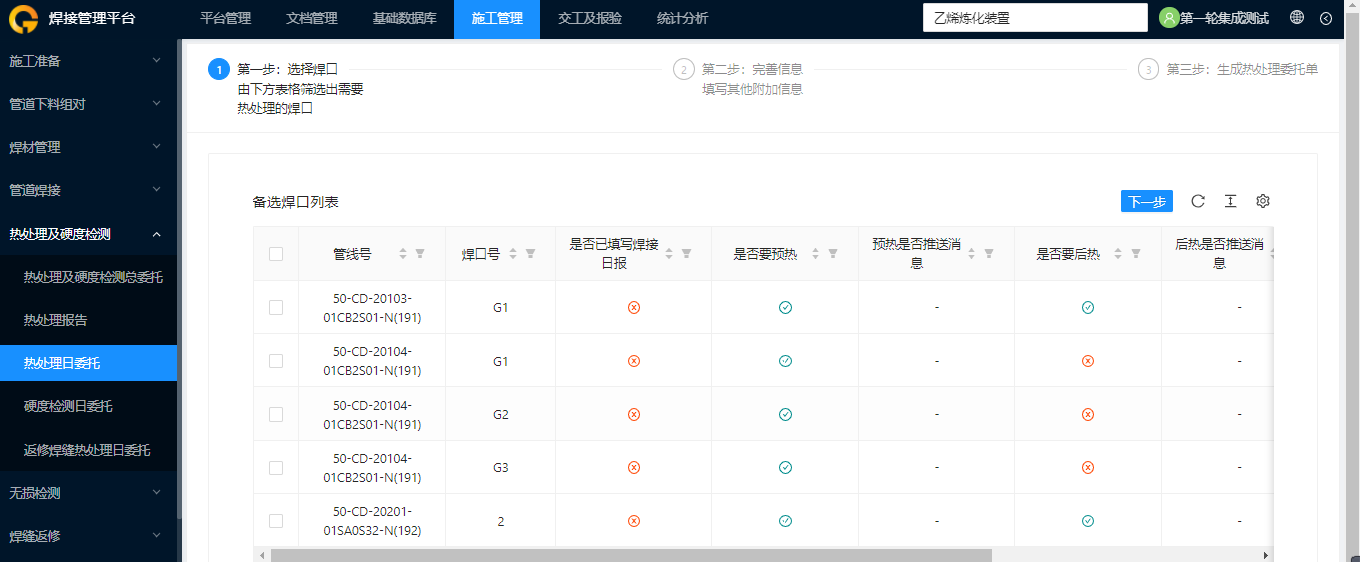Image resolution: width=1360 pixels, height=562 pixels.
Task: Click the globe language icon
Action: click(x=1297, y=17)
